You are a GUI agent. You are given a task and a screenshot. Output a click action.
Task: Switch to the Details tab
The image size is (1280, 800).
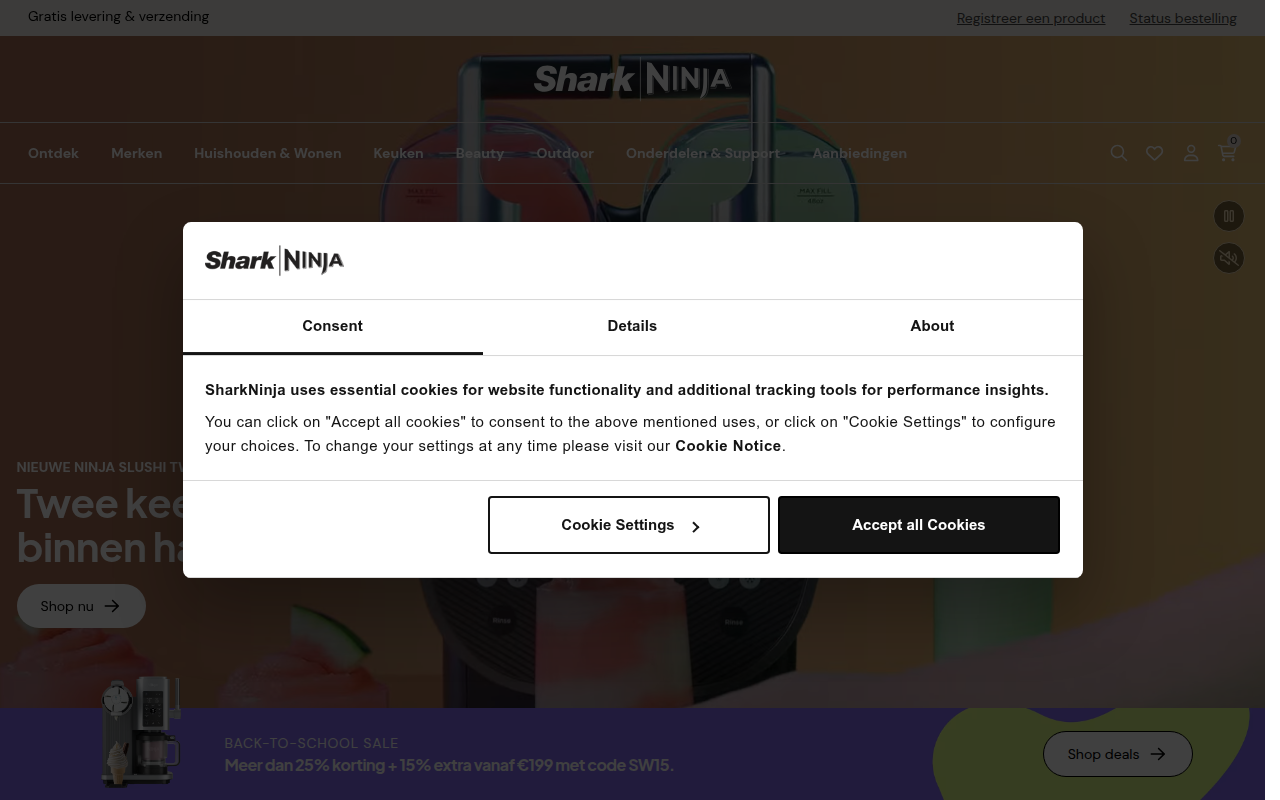click(632, 326)
